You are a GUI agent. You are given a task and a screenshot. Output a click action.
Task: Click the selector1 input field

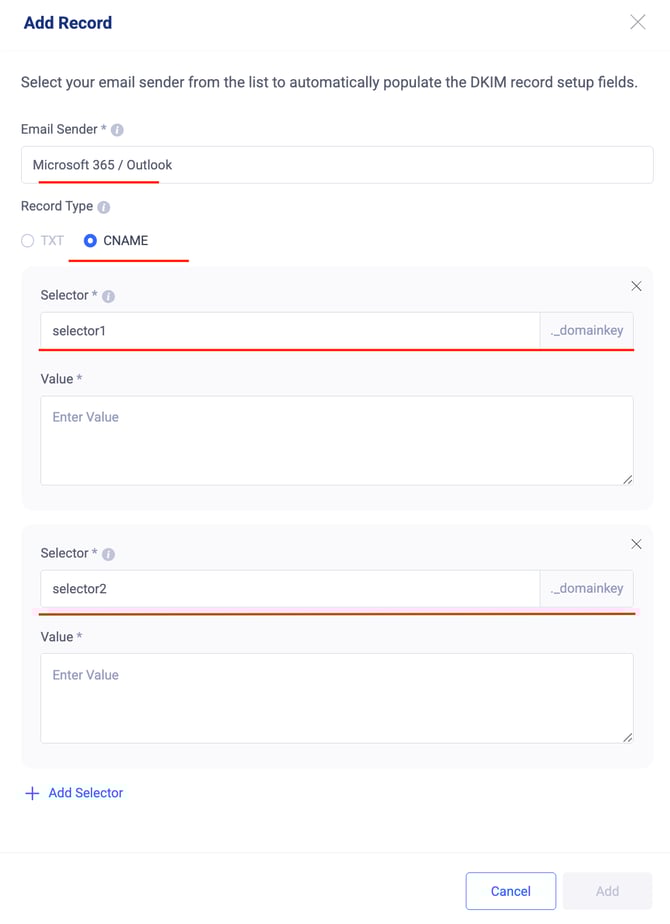pyautogui.click(x=290, y=331)
